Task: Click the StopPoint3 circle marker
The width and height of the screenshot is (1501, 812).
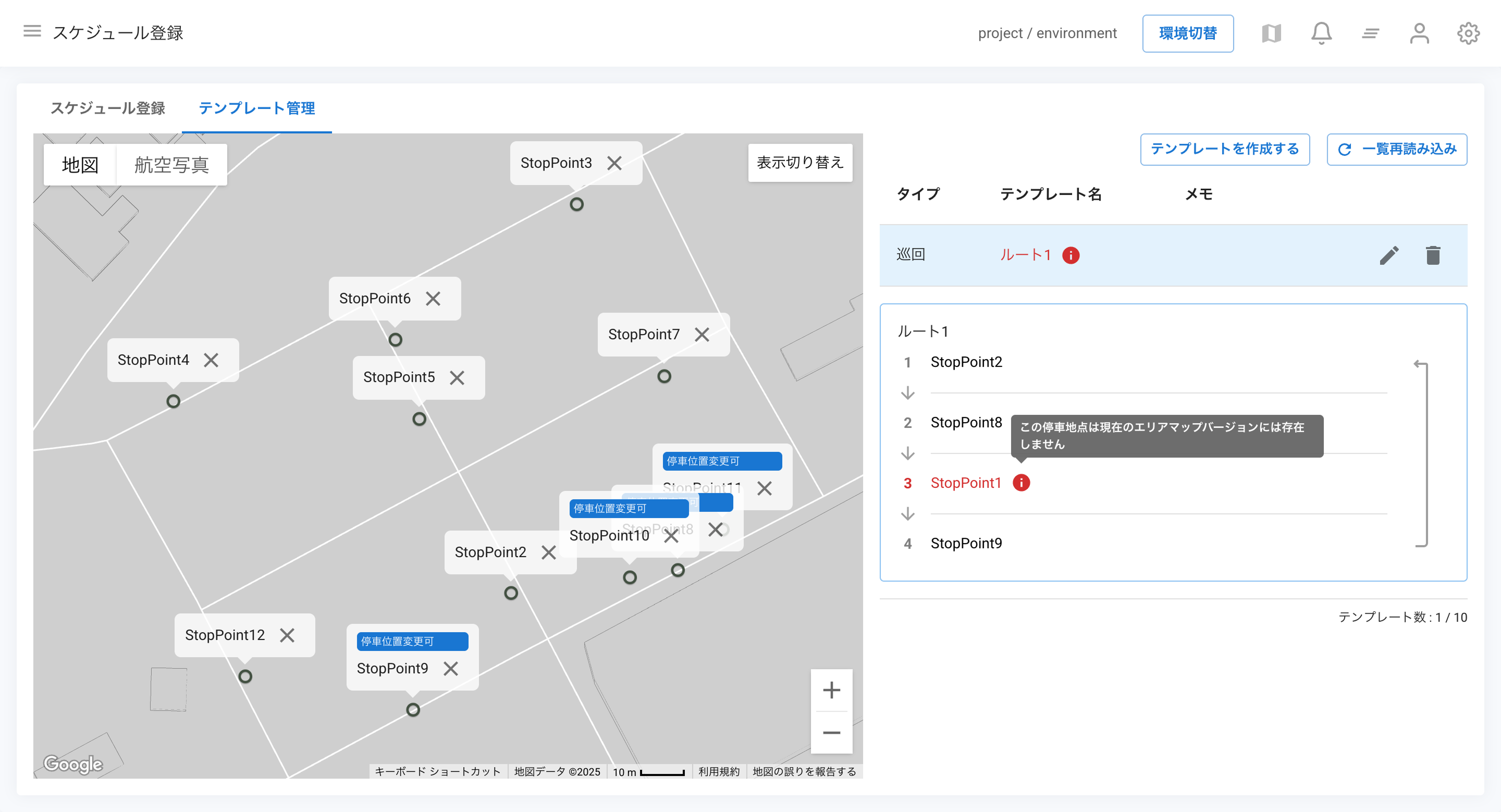Action: [x=576, y=204]
